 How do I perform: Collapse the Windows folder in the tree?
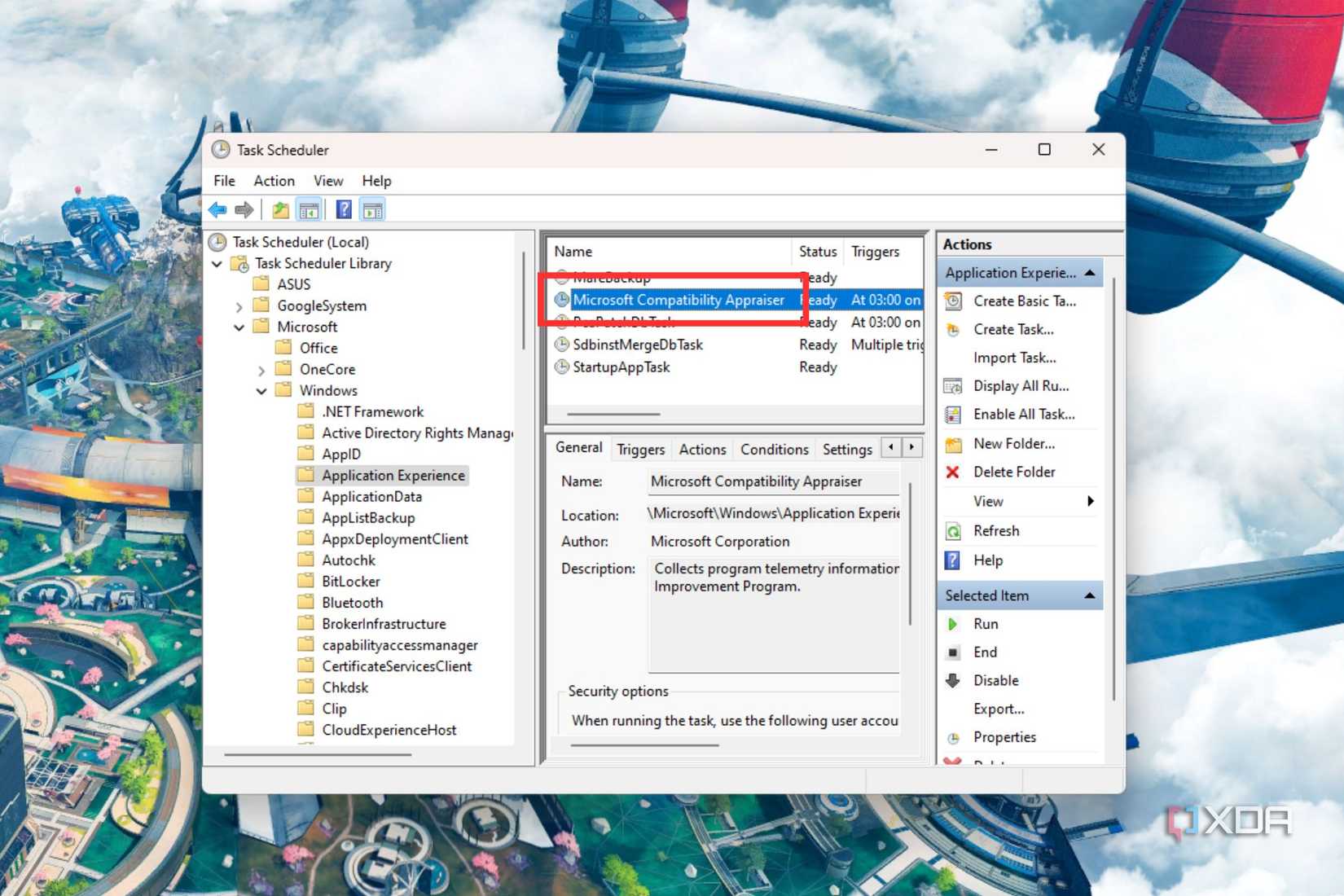point(261,390)
